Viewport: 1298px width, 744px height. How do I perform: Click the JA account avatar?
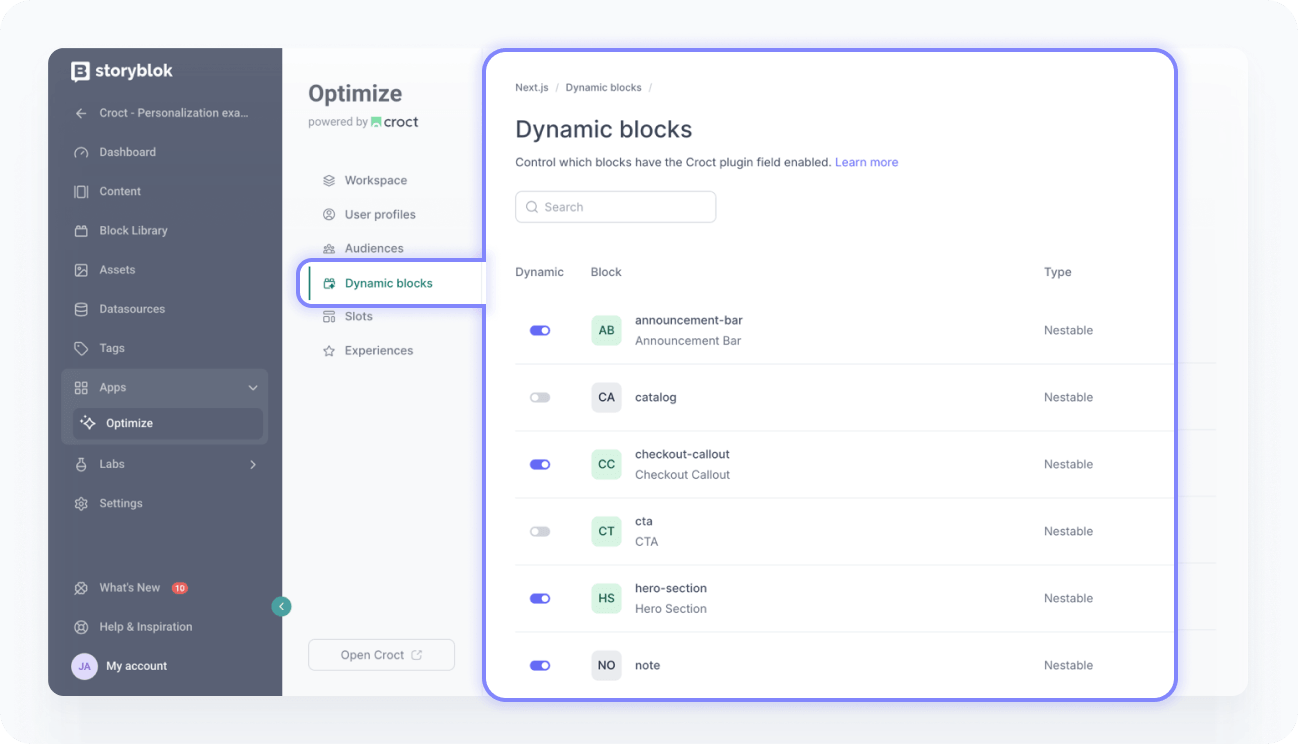pos(84,666)
